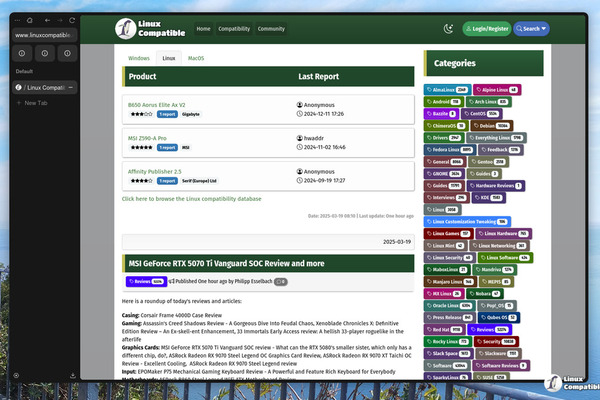This screenshot has width=600, height=400.
Task: Toggle dark mode moon icon
Action: point(449,29)
